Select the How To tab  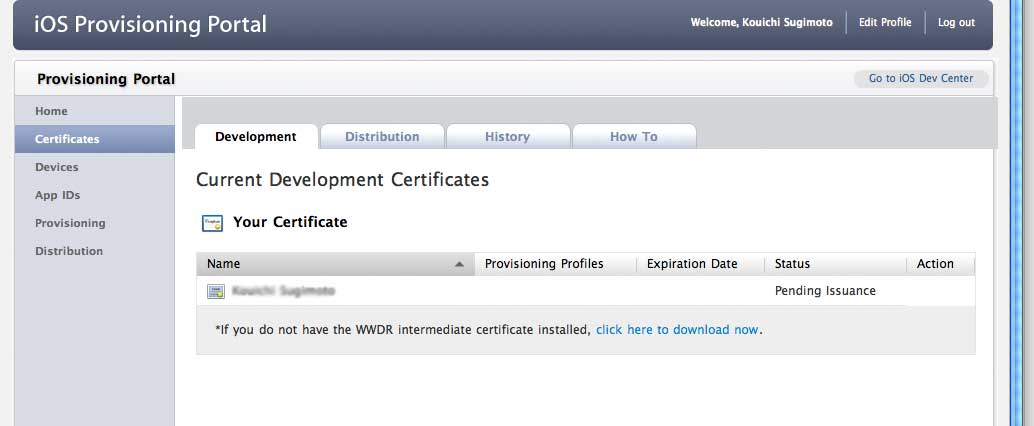(x=633, y=137)
